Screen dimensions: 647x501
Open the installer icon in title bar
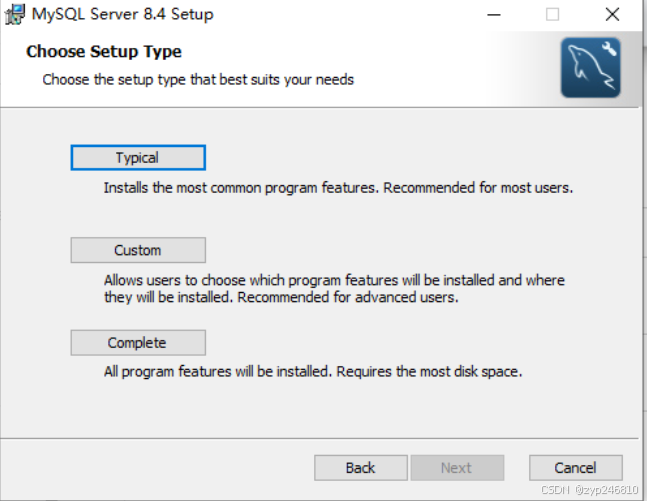click(x=15, y=14)
